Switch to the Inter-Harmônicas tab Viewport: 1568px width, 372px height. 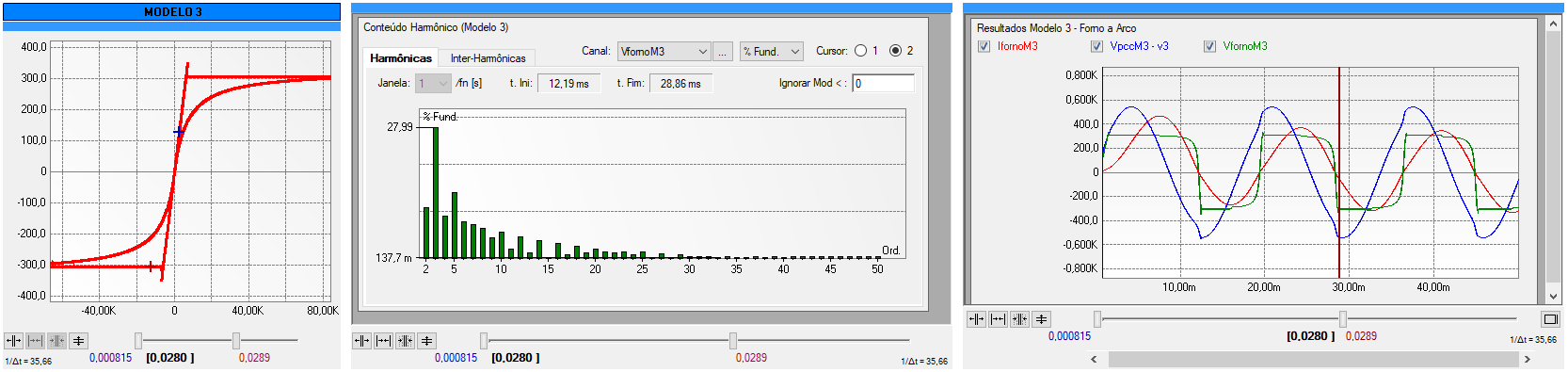(x=488, y=58)
